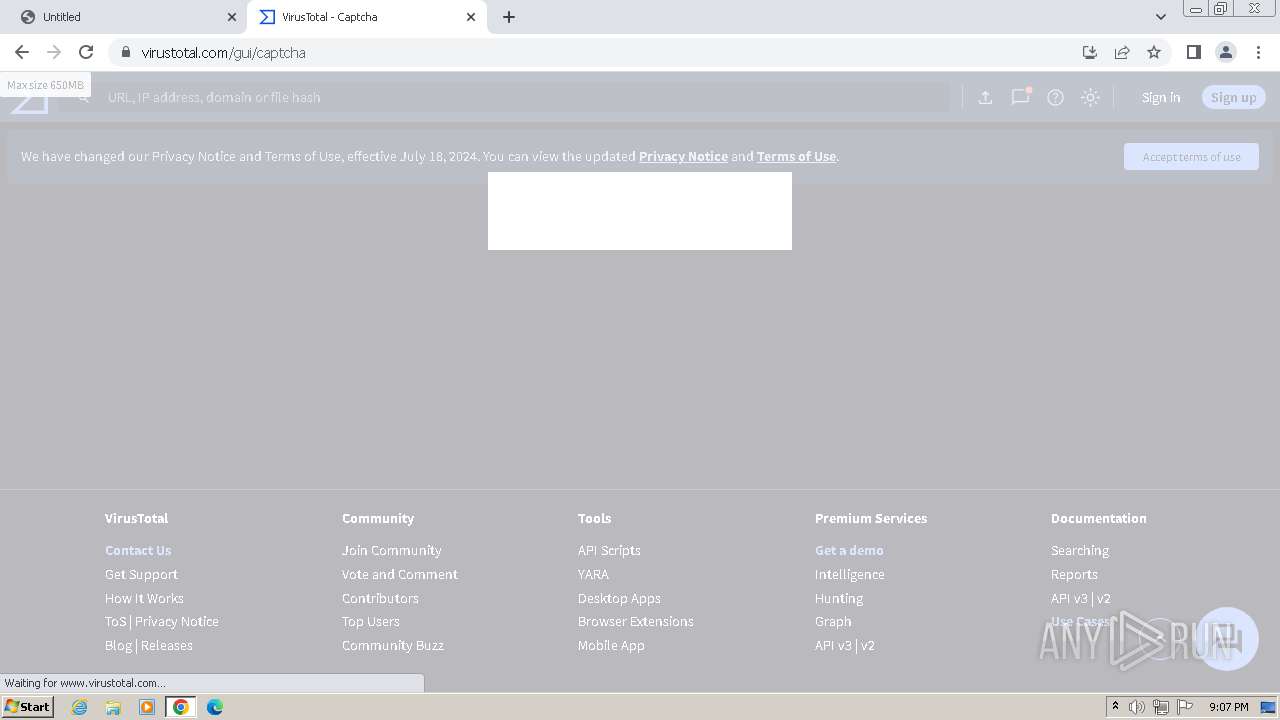Click Accept terms of use button

[1191, 156]
